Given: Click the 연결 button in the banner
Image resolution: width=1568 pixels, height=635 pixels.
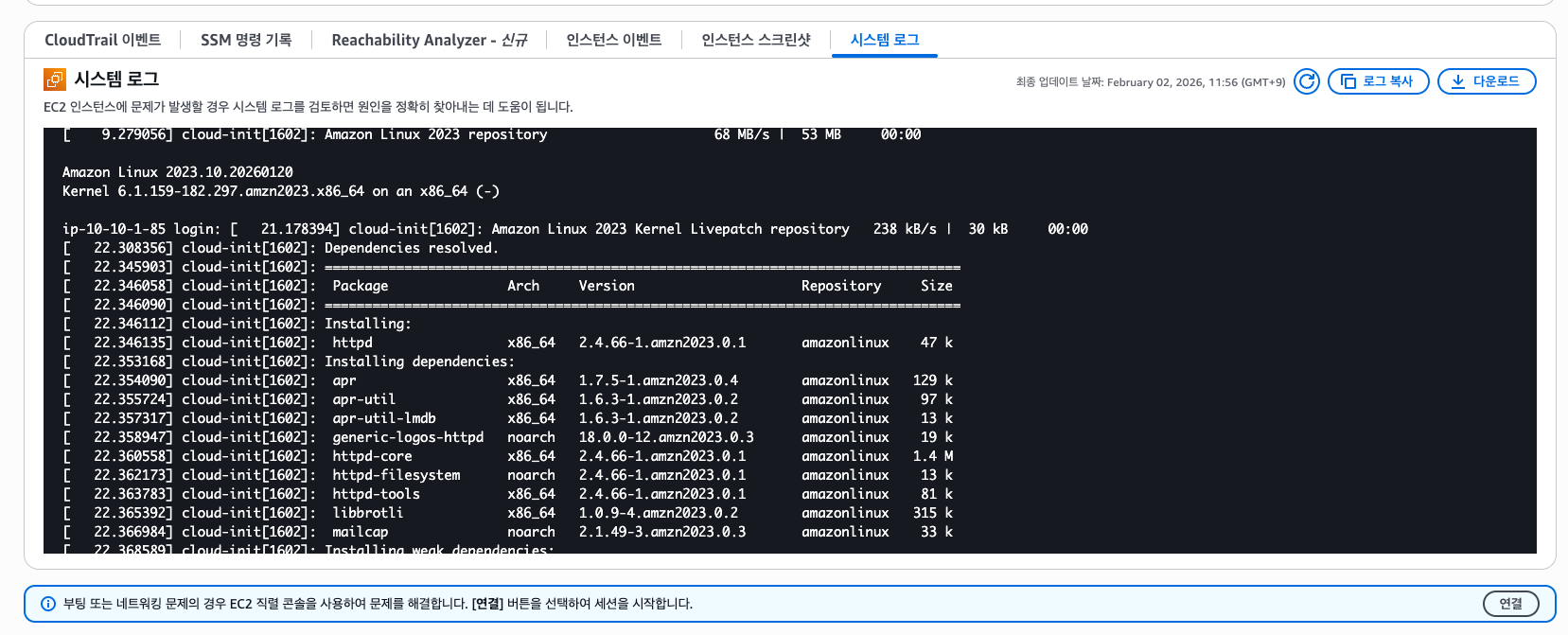Looking at the screenshot, I should click(x=1511, y=604).
